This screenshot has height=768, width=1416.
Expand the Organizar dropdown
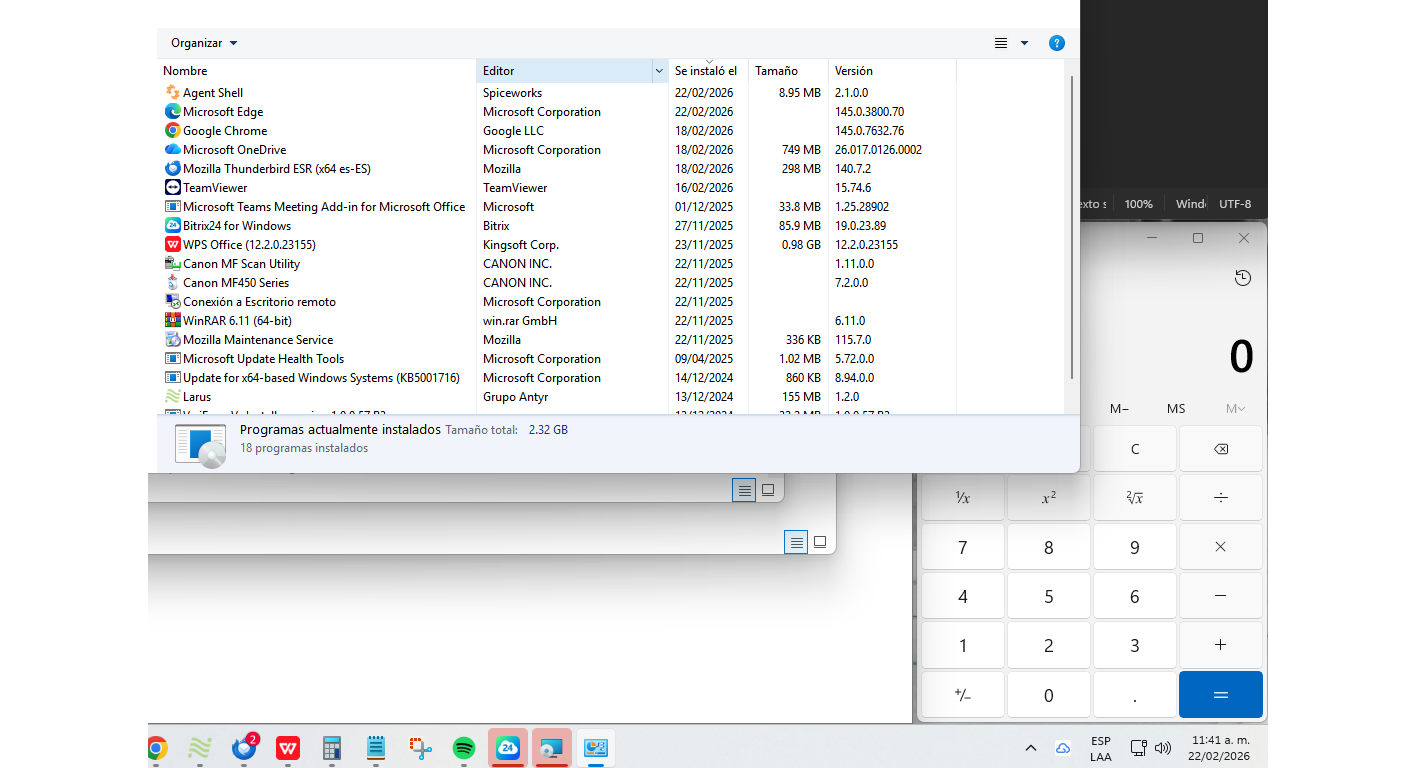pos(204,43)
